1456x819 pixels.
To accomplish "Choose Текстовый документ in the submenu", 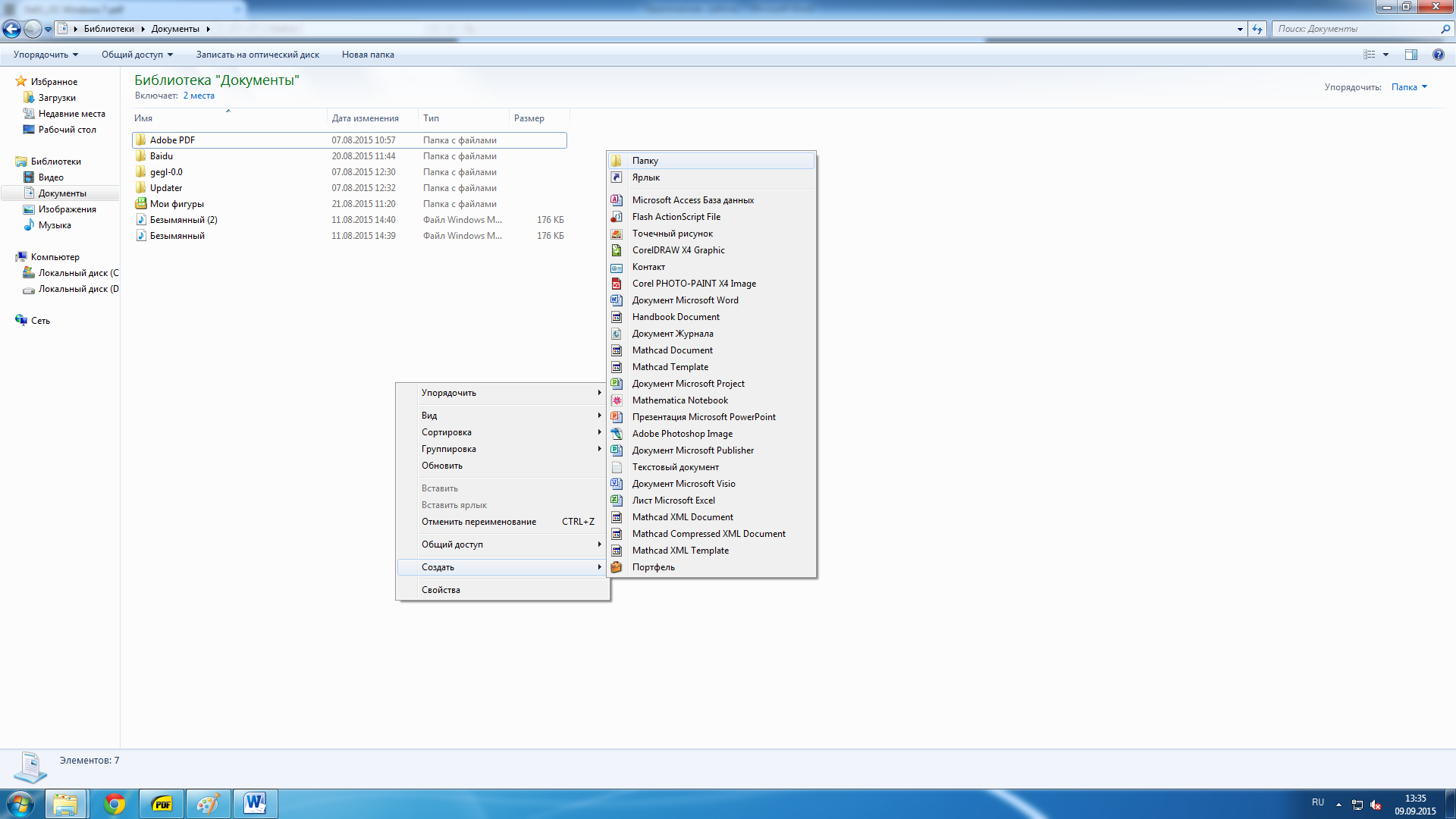I will [x=711, y=467].
